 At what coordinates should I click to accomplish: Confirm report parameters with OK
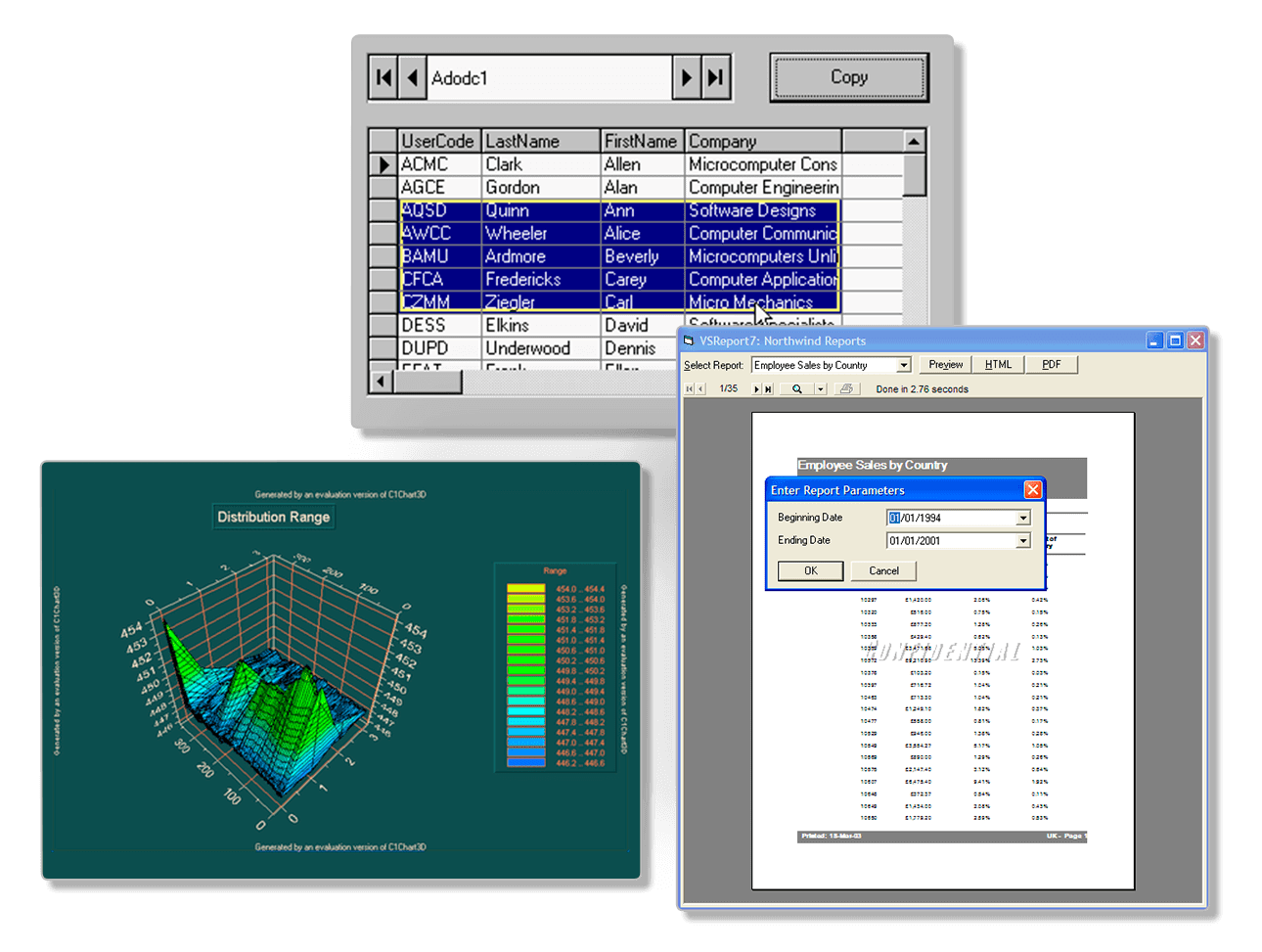[x=811, y=570]
